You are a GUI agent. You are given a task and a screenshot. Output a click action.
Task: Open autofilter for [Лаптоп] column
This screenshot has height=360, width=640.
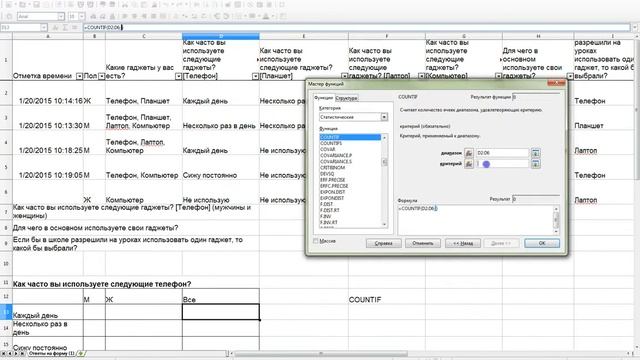[421, 76]
